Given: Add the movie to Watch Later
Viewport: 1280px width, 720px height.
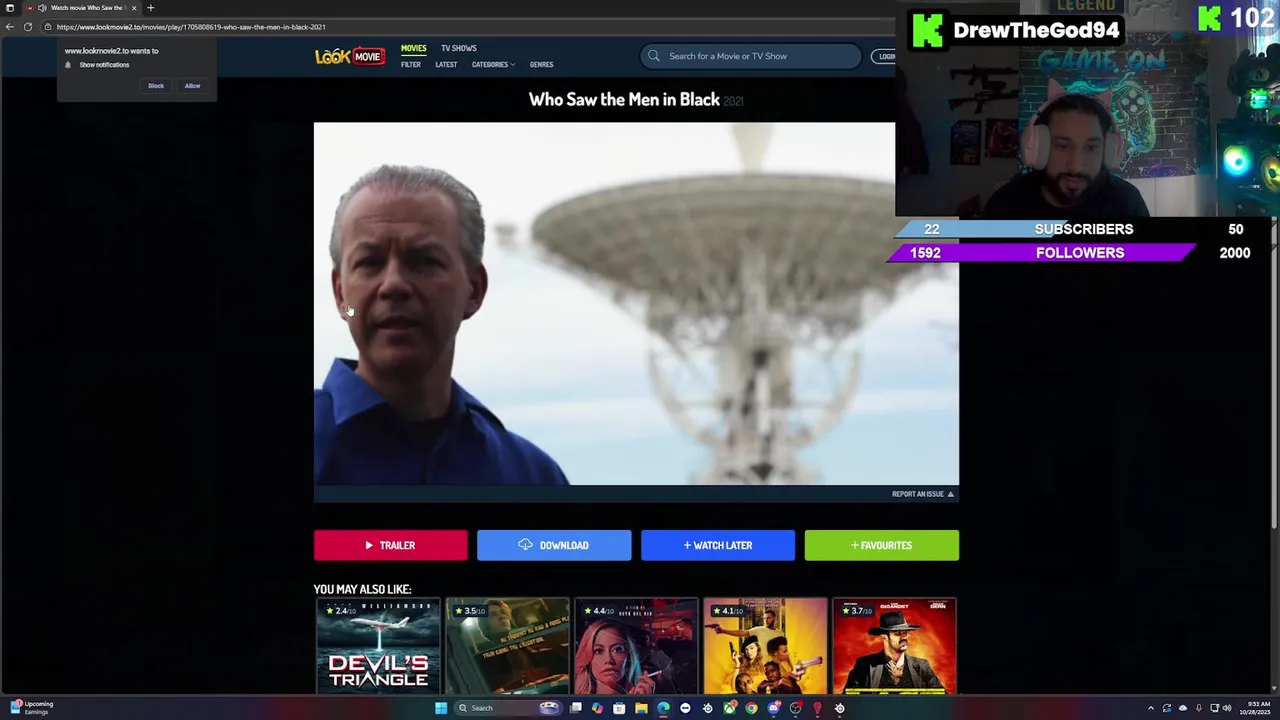Looking at the screenshot, I should point(718,545).
